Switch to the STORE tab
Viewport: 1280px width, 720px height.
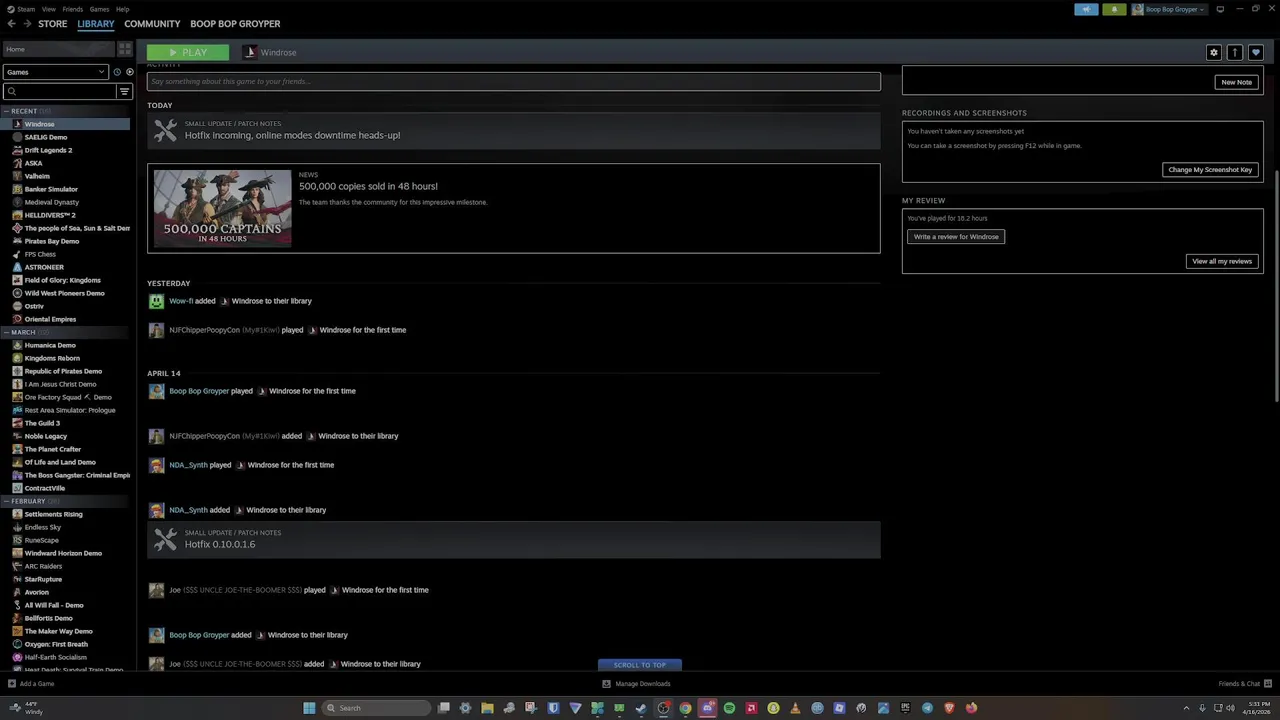(53, 24)
